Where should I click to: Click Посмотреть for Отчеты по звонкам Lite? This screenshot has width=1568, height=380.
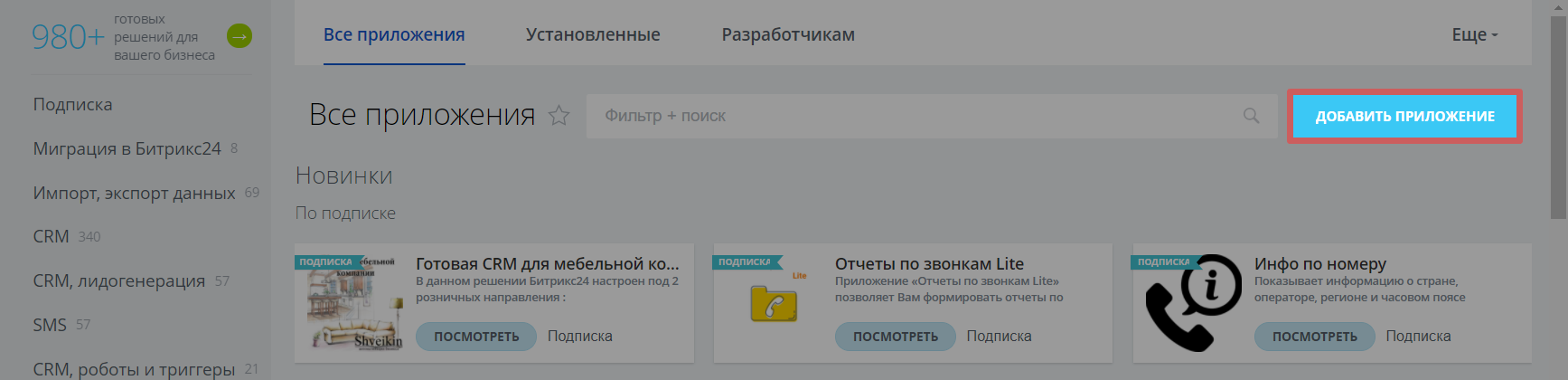895,337
